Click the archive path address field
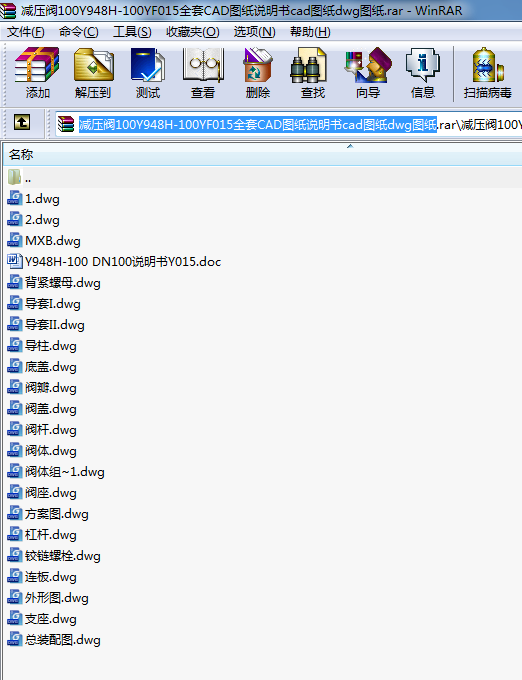 click(x=289, y=124)
